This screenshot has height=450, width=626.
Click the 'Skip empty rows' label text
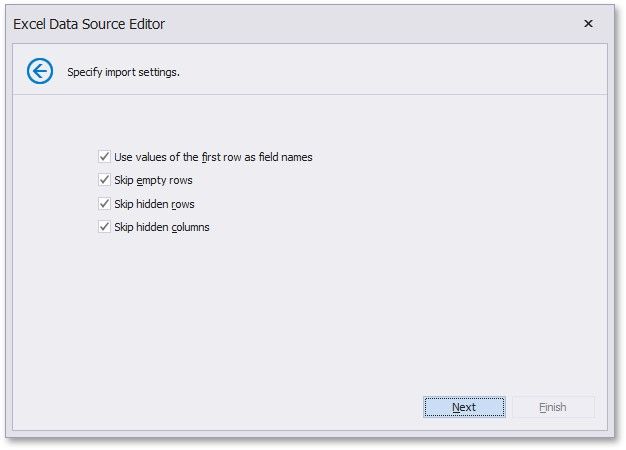(x=153, y=180)
